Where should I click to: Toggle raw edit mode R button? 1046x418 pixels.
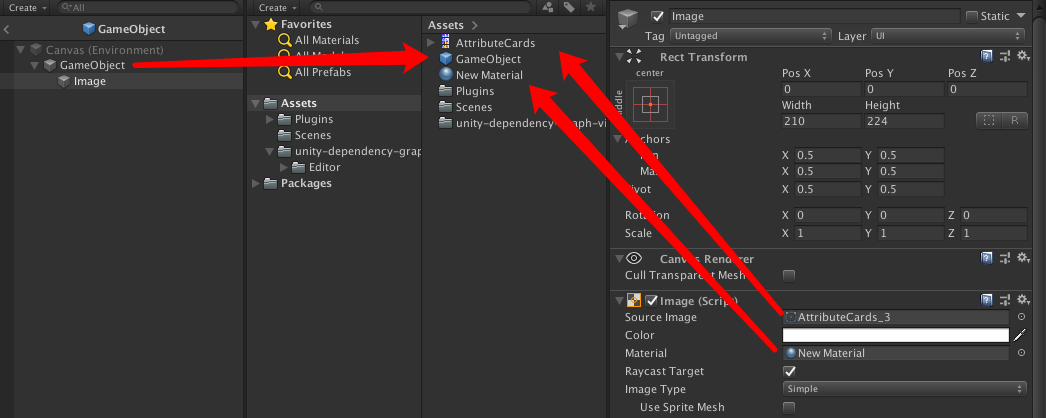(x=1015, y=120)
